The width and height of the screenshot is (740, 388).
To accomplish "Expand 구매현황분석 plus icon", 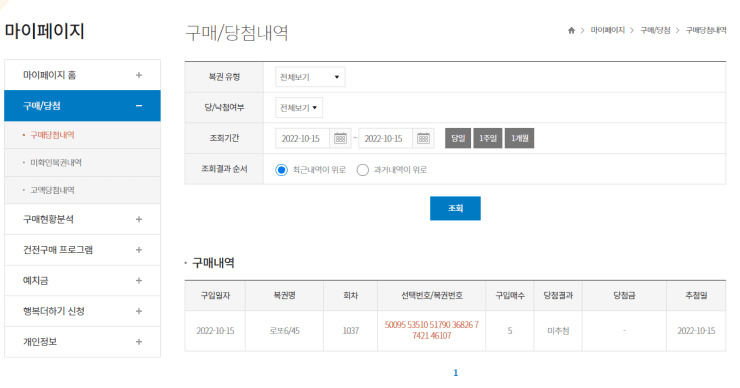I will (x=139, y=219).
